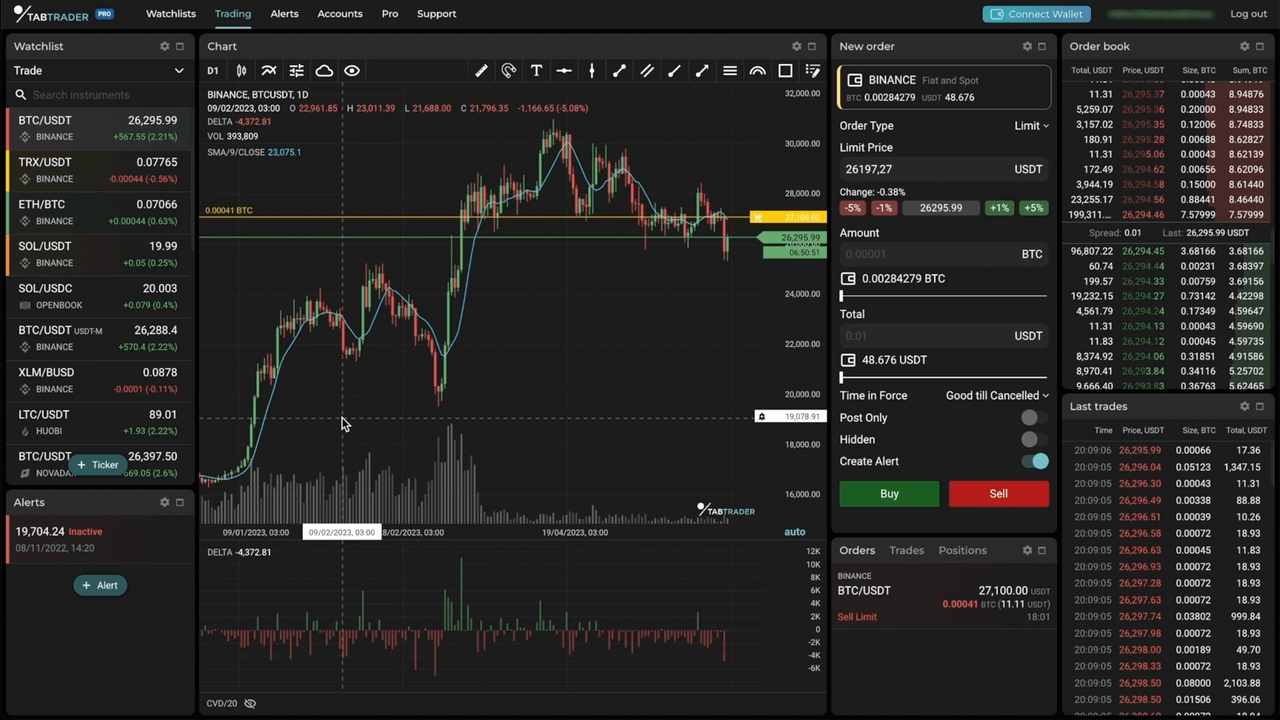The image size is (1280, 720).
Task: Open Order book panel settings gear
Action: click(1245, 46)
